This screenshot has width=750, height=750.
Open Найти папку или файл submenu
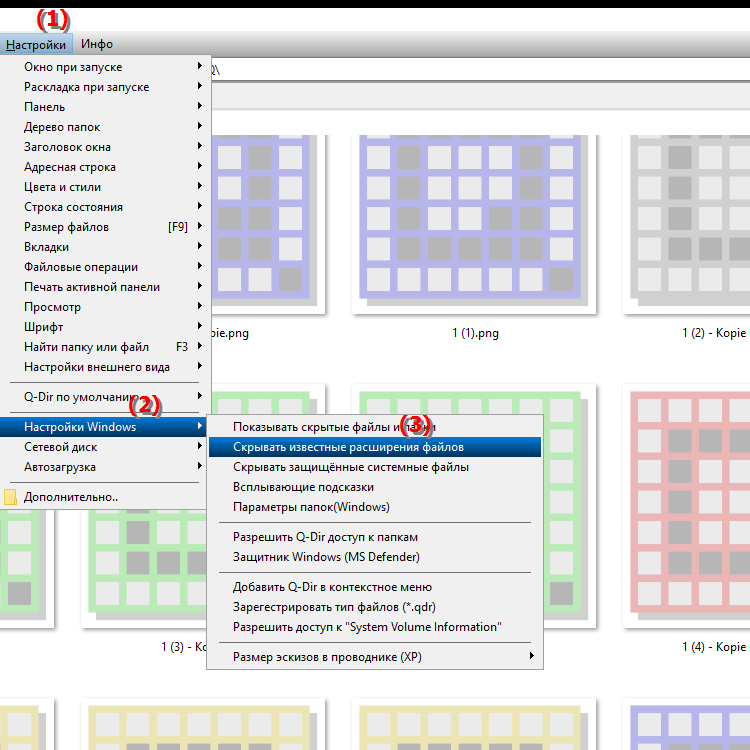pyautogui.click(x=105, y=347)
